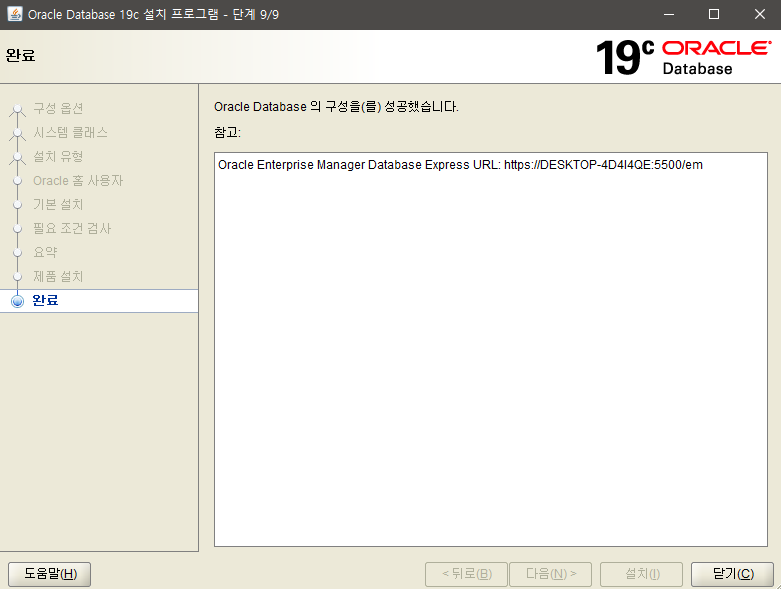Close the installer window with X
The width and height of the screenshot is (781, 589).
[x=760, y=14]
